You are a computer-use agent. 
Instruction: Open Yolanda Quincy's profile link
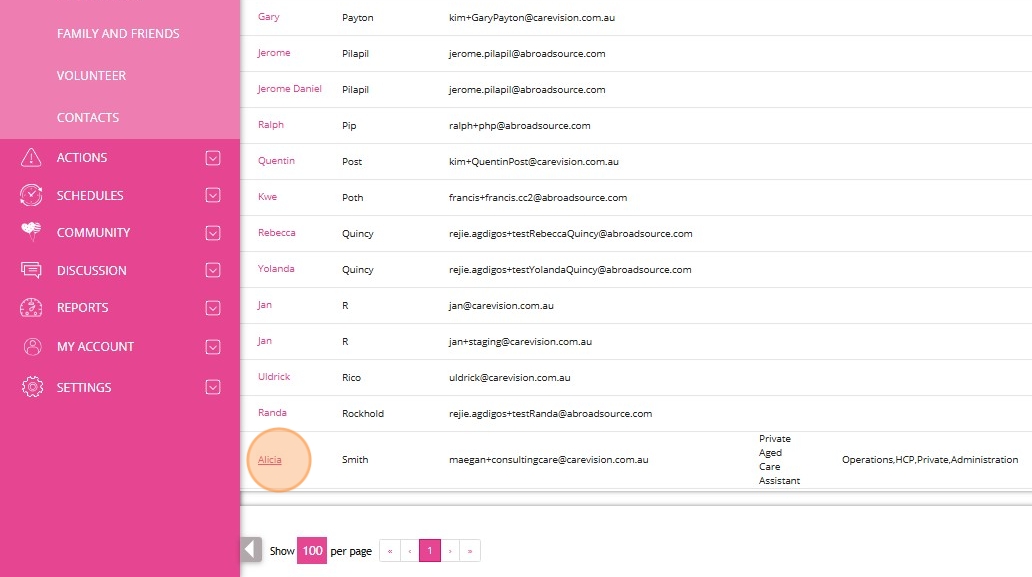276,269
